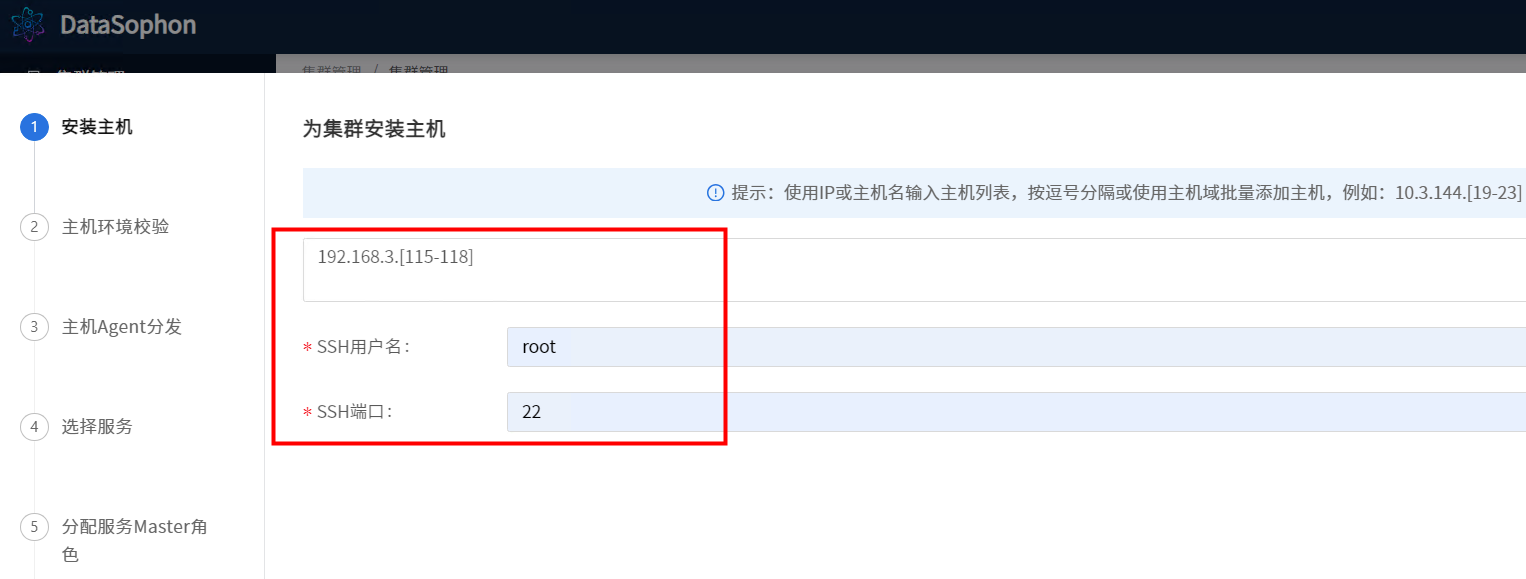Viewport: 1526px width, 579px height.
Task: Open the 安装主机 step label
Action: click(x=97, y=127)
